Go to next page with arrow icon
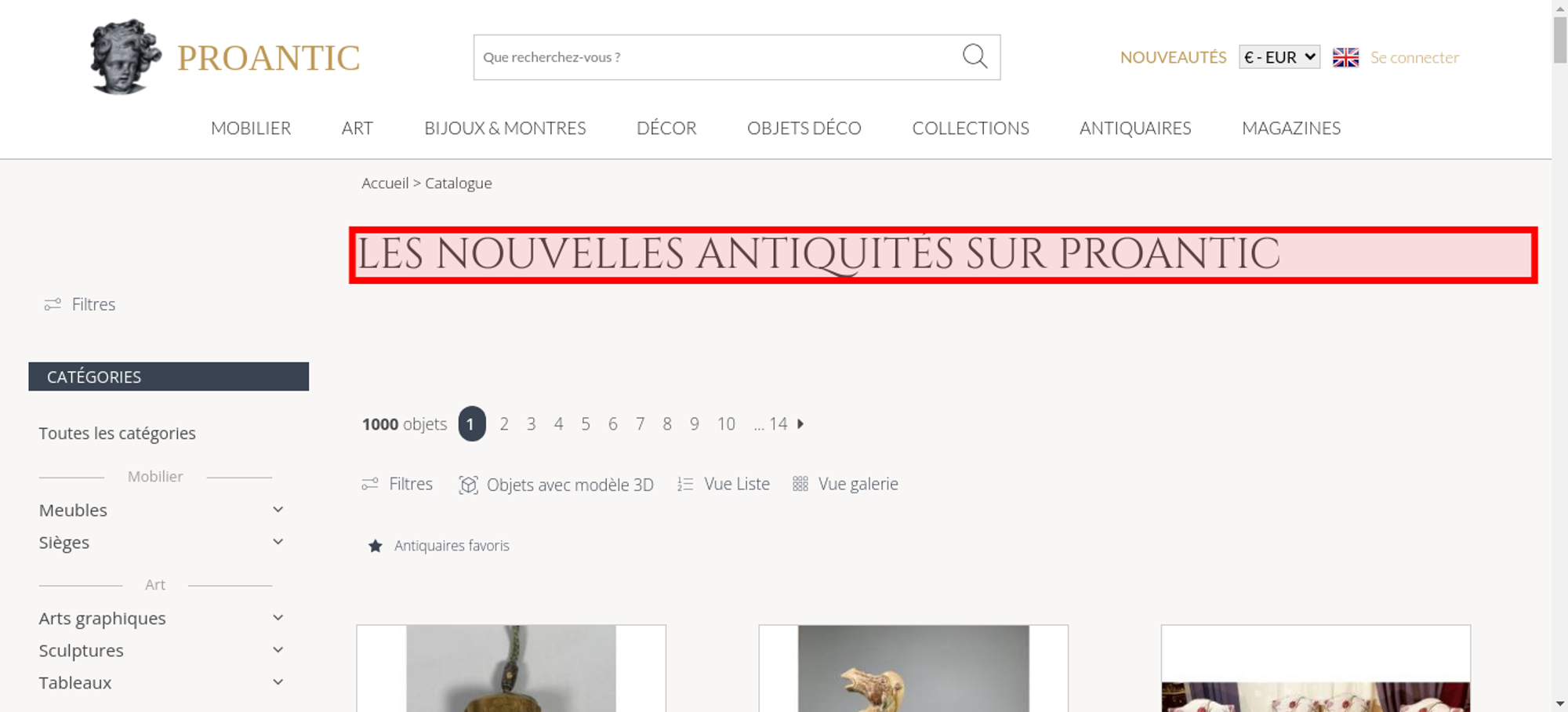Screen dimensions: 1568x712 pos(800,424)
